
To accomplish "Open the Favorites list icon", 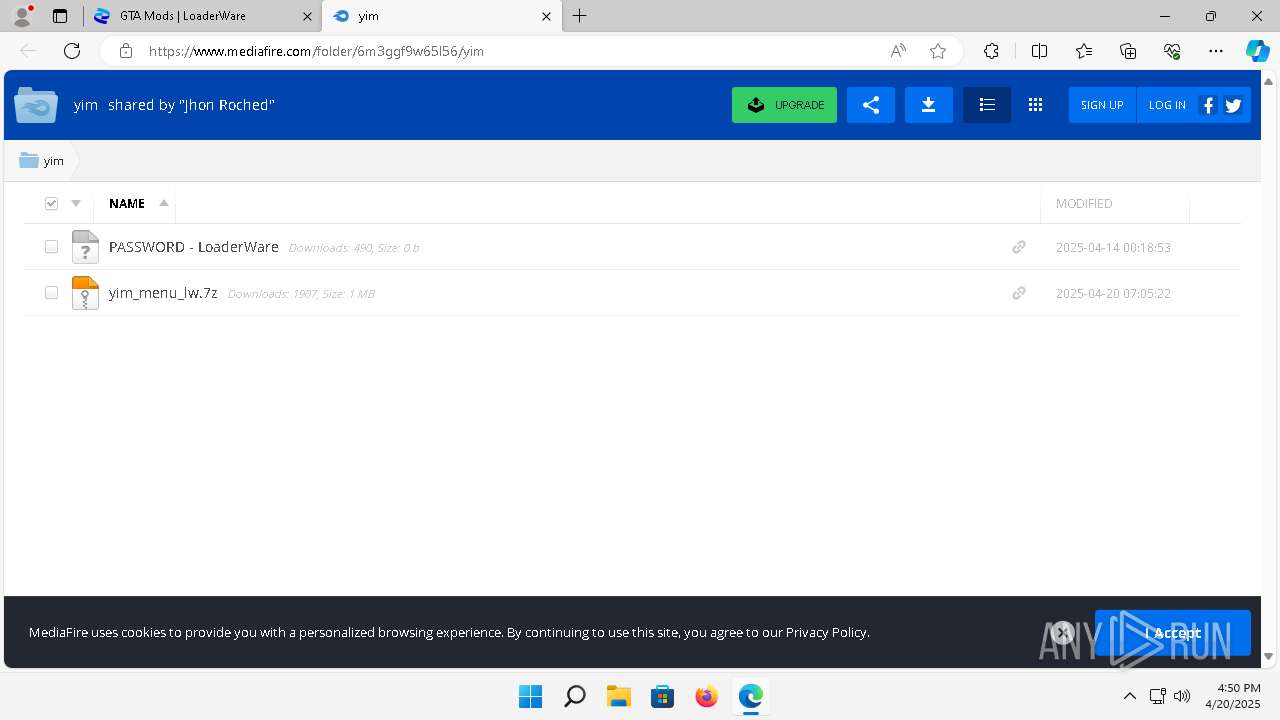I will (x=1084, y=51).
